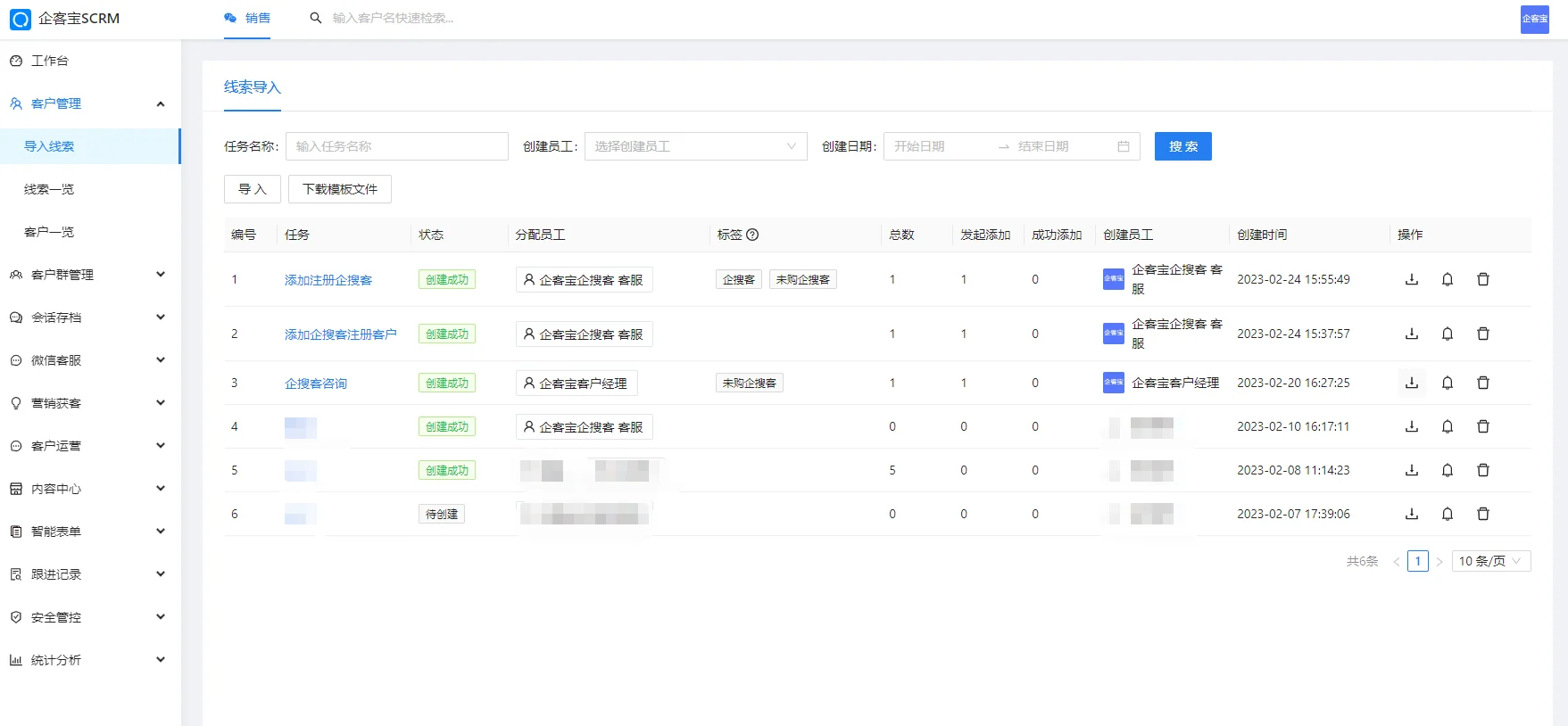The image size is (1568, 726).
Task: Click the 企搜客 tag in row 1
Action: coord(739,280)
